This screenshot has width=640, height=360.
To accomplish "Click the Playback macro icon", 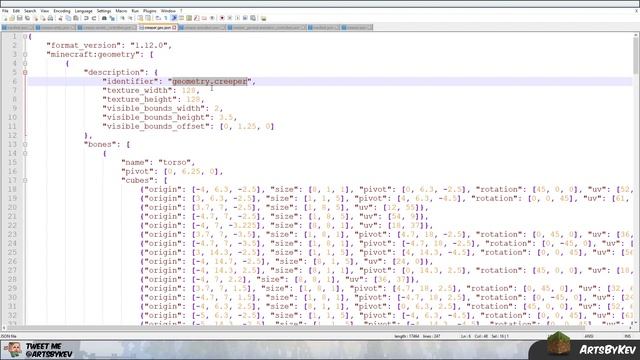I will pos(238,18).
